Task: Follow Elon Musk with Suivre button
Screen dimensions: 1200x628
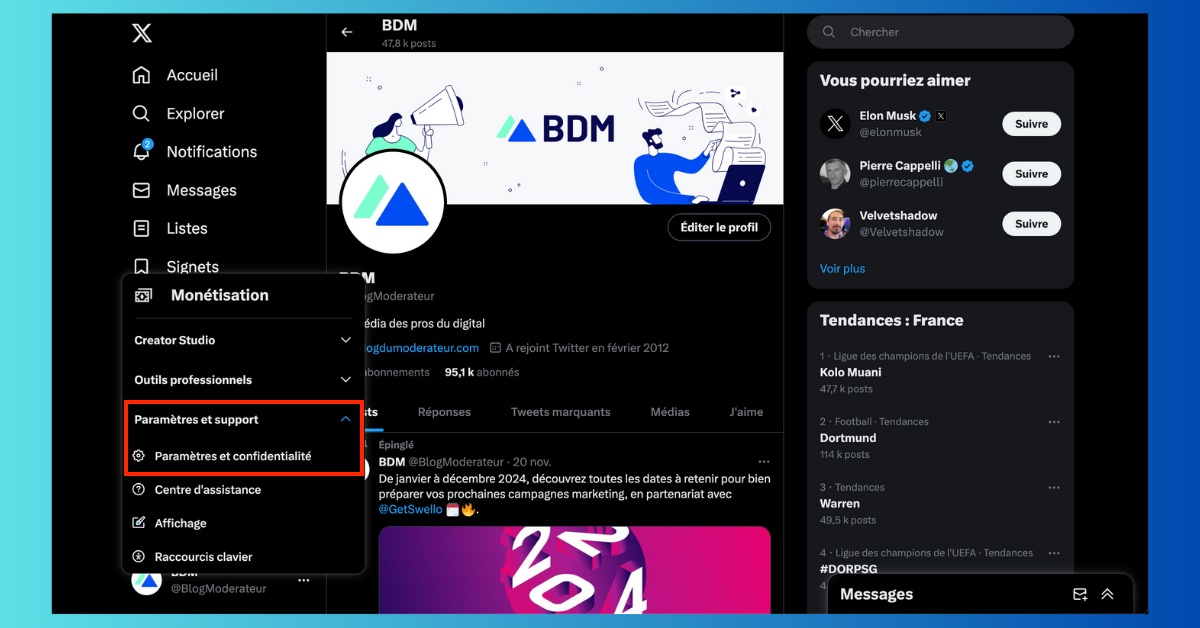Action: point(1031,124)
